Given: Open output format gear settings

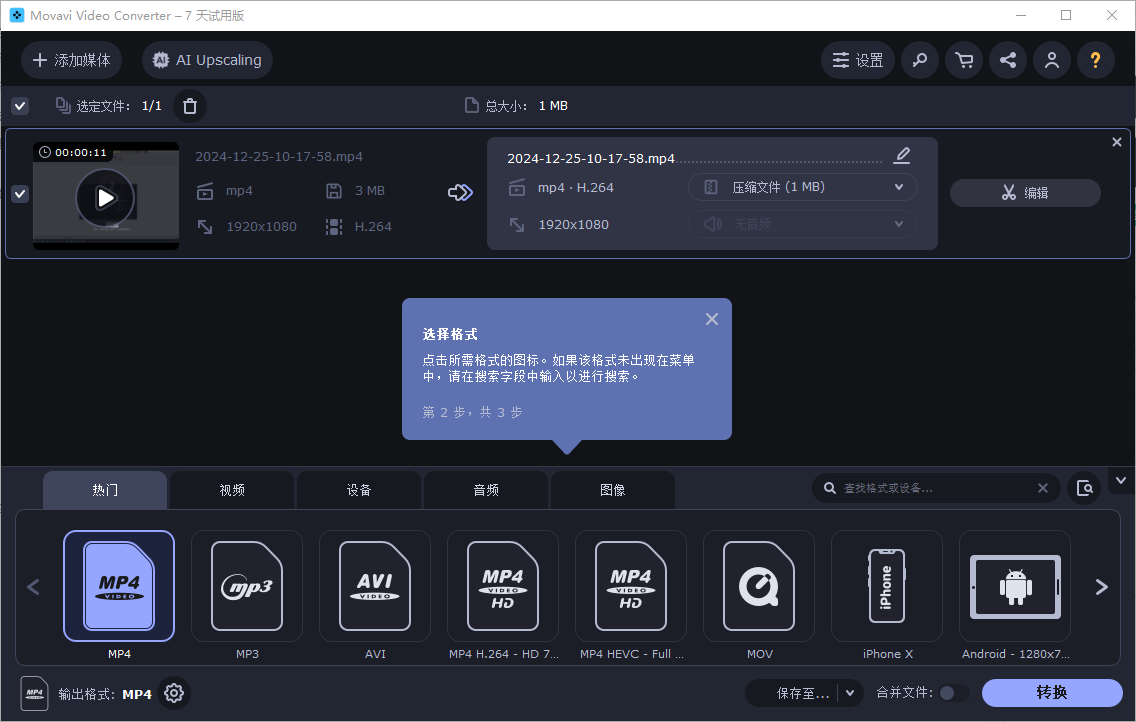Looking at the screenshot, I should [x=173, y=693].
